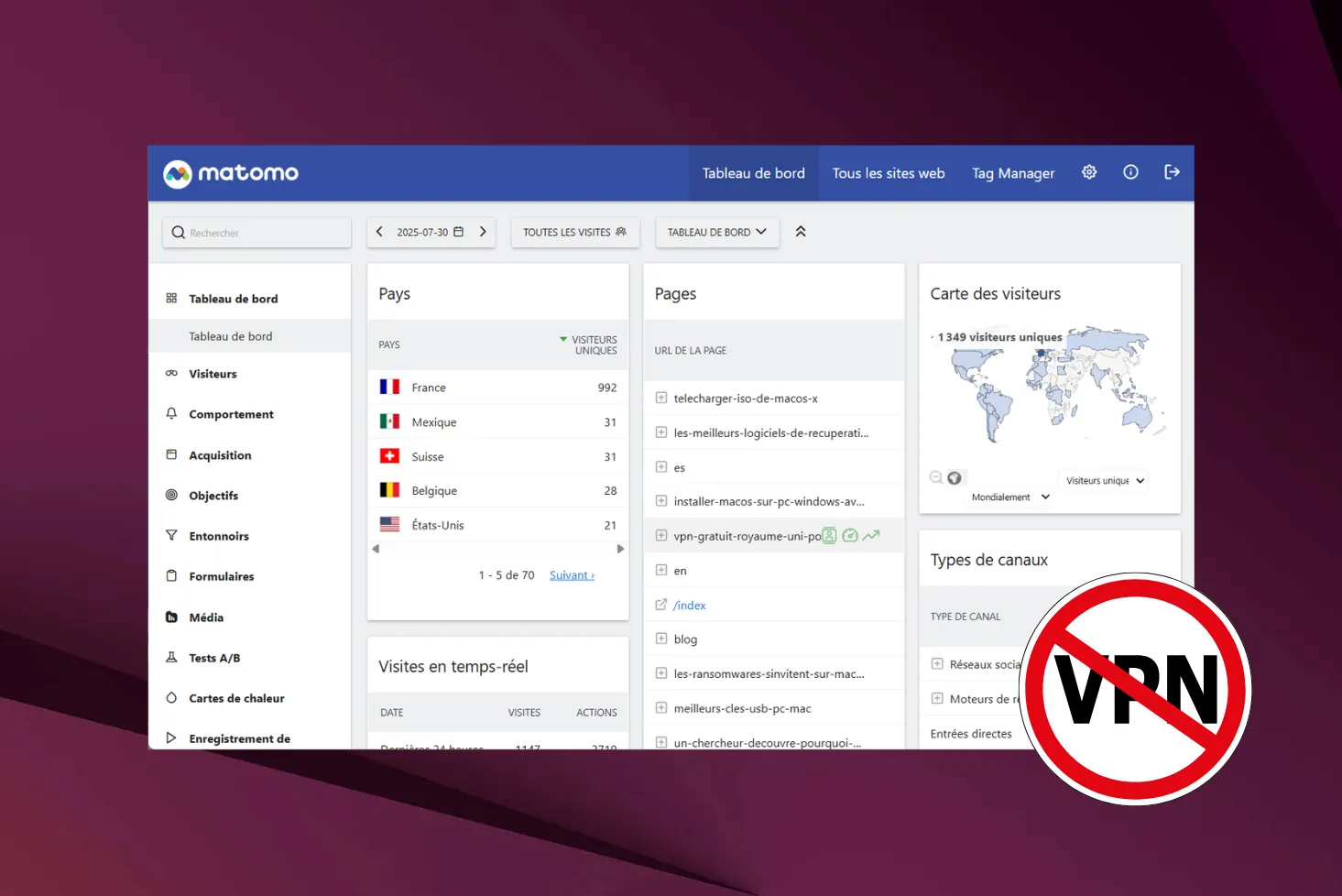Click Comportement bell sidebar icon
Viewport: 1342px width, 896px height.
click(x=171, y=413)
